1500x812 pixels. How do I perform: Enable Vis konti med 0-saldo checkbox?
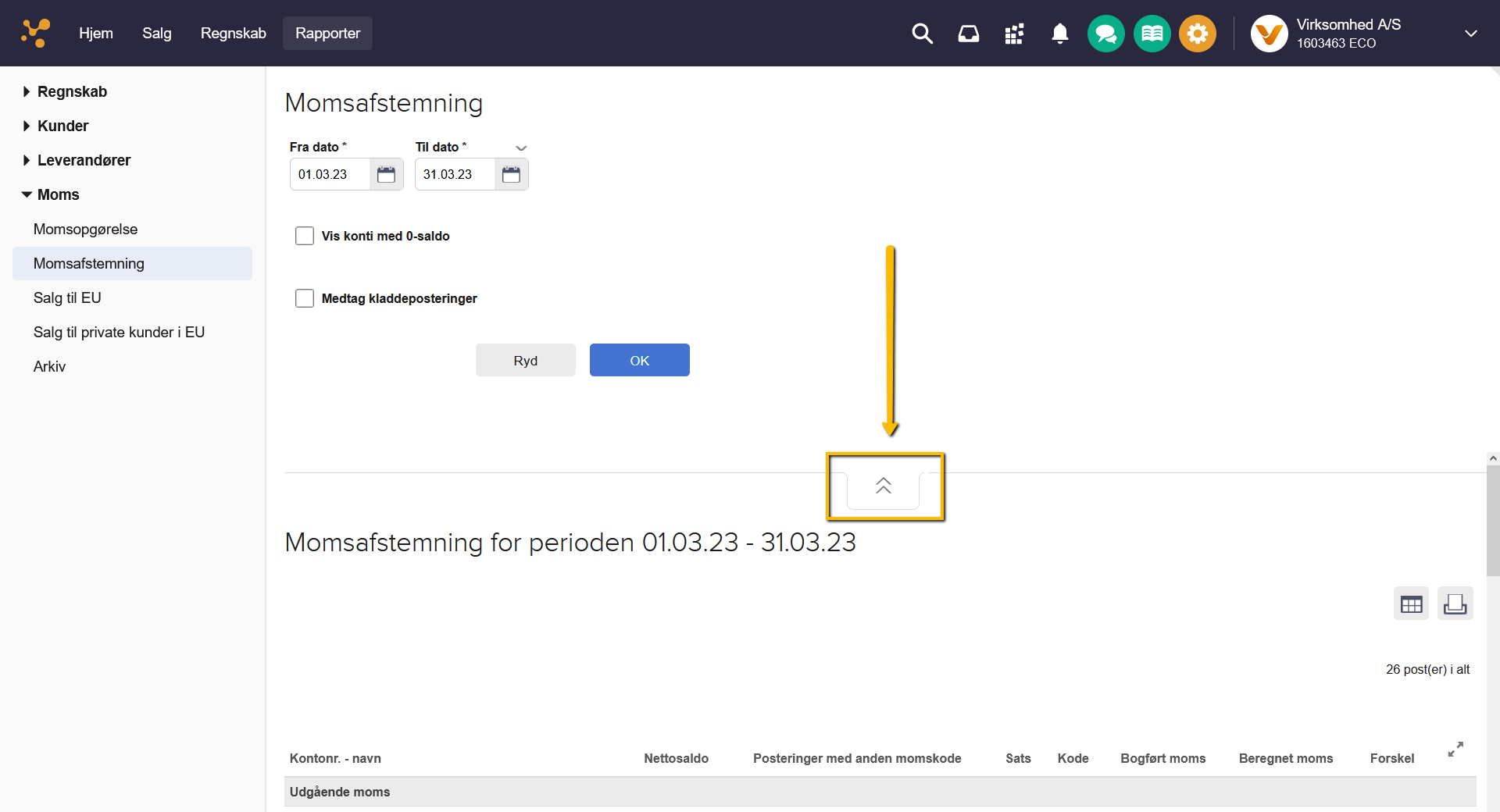(305, 236)
